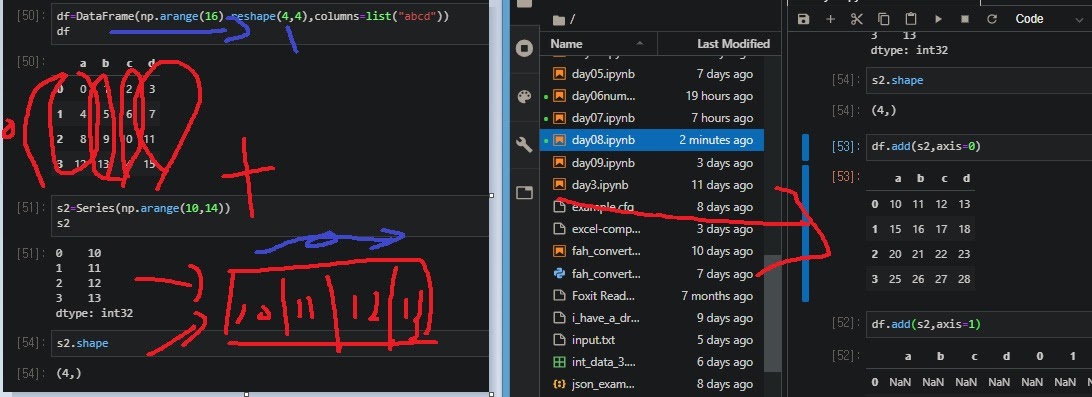This screenshot has width=1092, height=397.
Task: Click the notebook icon beside day05.ipynb
Action: (x=559, y=74)
